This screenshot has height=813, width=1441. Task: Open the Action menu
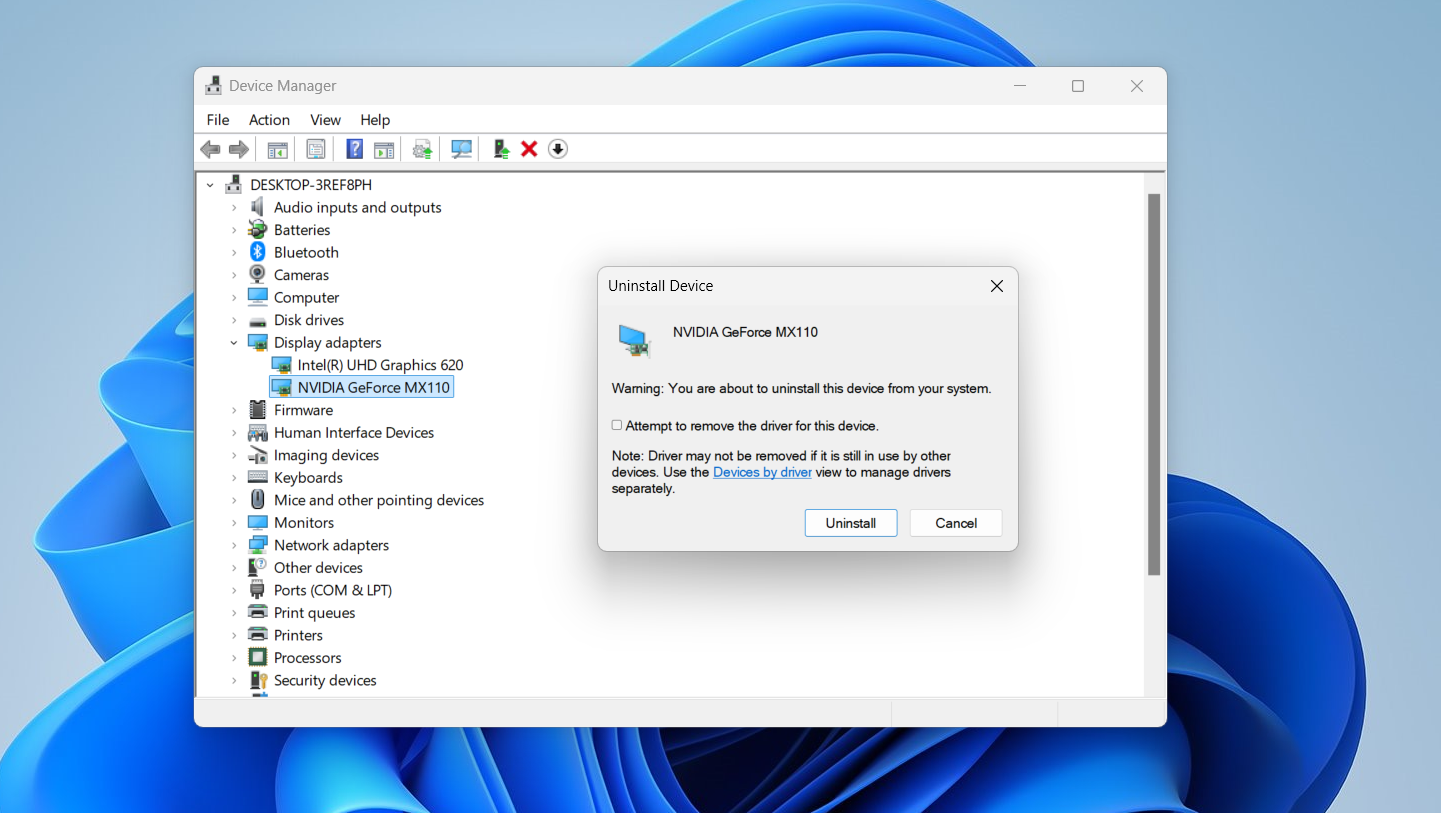(x=270, y=120)
